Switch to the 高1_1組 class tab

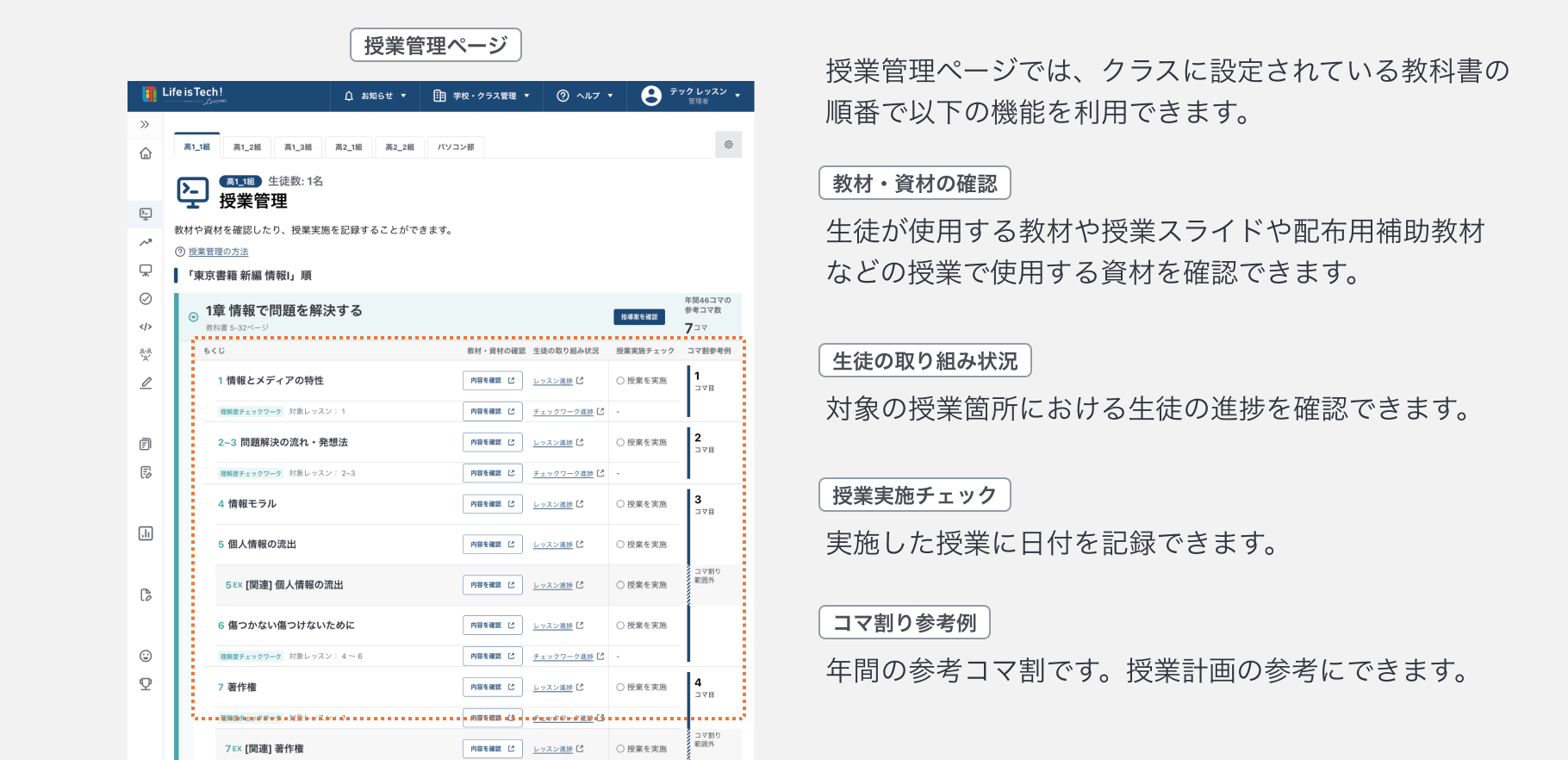pyautogui.click(x=197, y=146)
